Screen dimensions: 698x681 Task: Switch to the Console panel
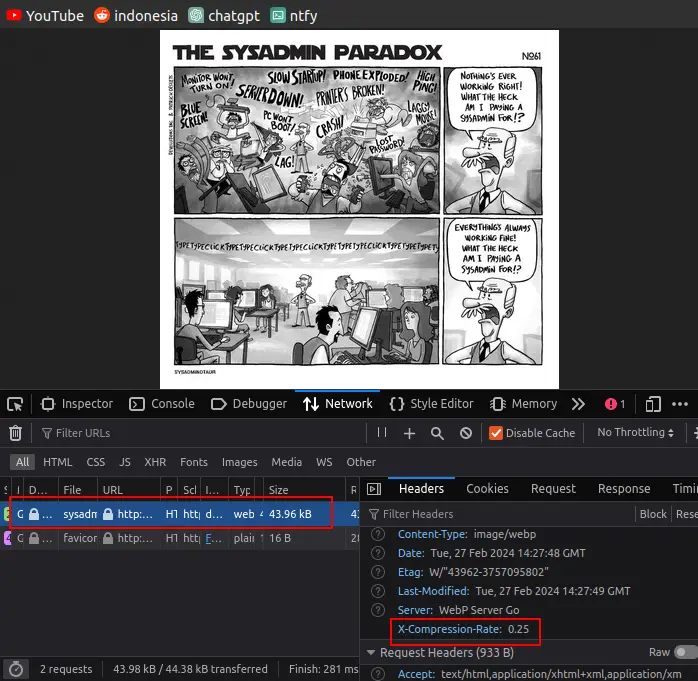click(x=162, y=404)
